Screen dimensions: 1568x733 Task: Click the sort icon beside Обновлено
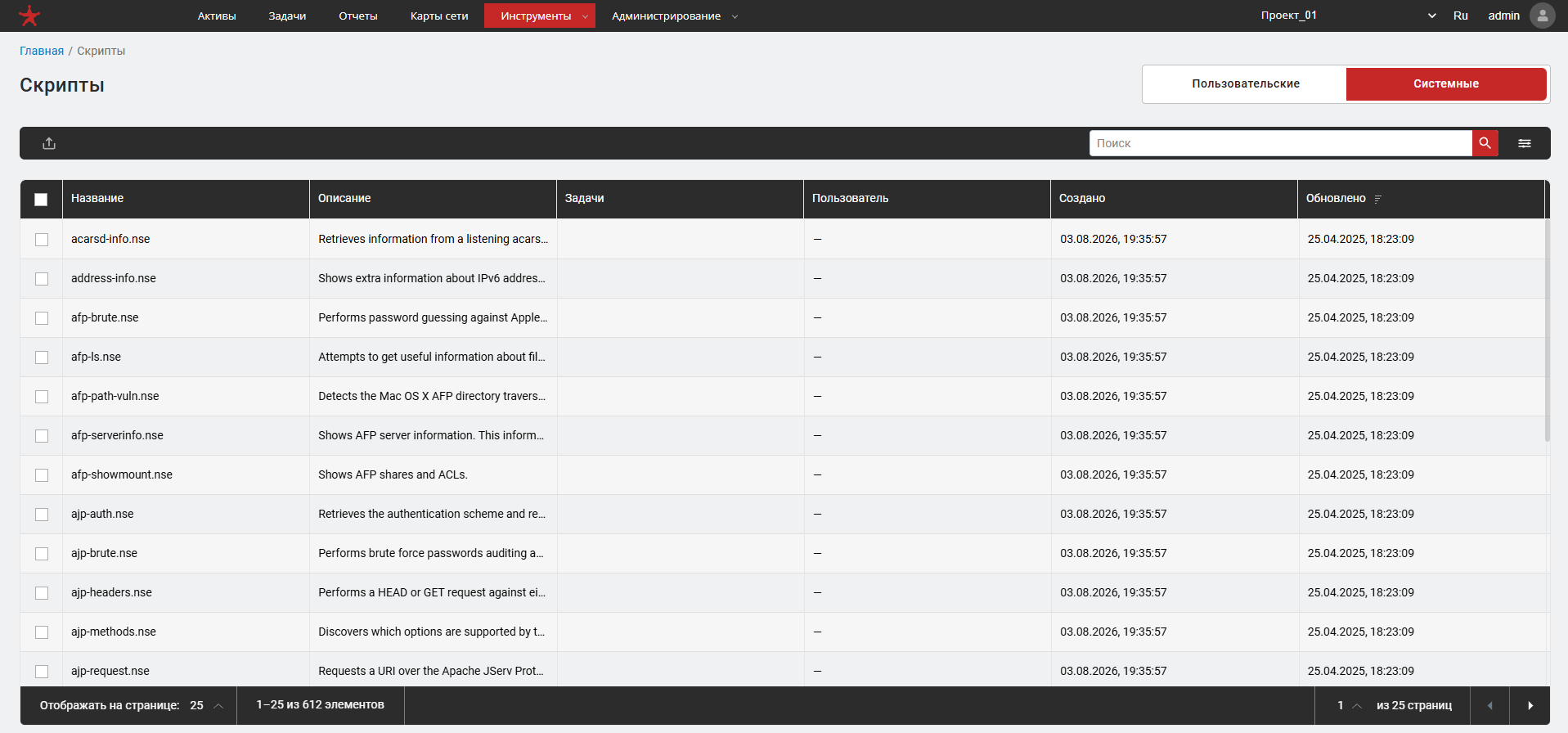1378,199
